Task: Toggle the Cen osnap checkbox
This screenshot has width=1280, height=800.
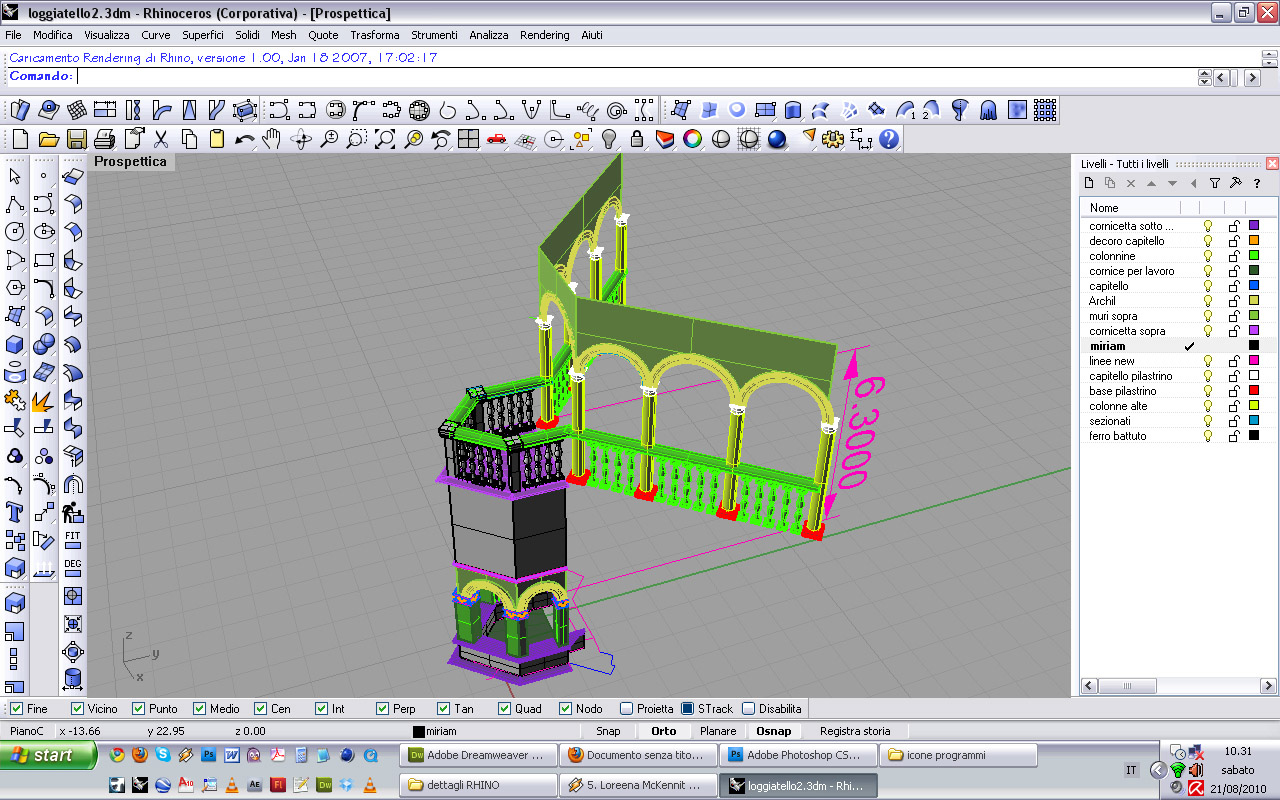Action: pyautogui.click(x=260, y=709)
